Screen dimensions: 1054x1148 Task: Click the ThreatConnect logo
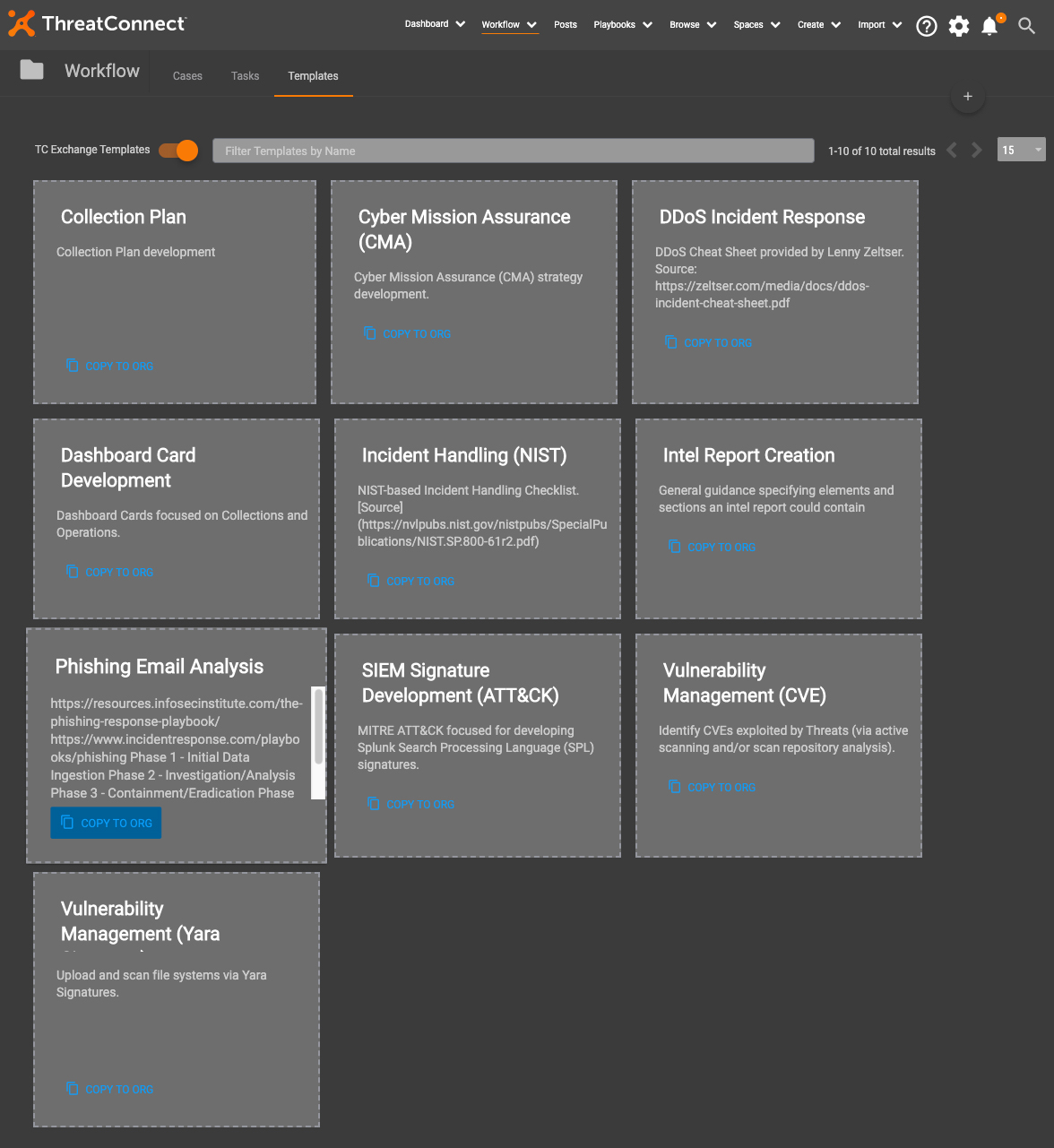coord(97,23)
